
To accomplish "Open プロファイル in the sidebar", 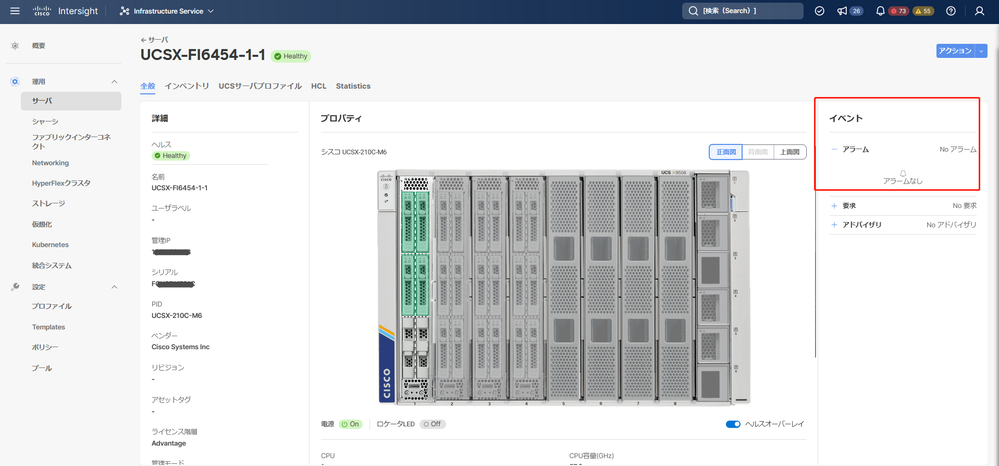I will [52, 306].
